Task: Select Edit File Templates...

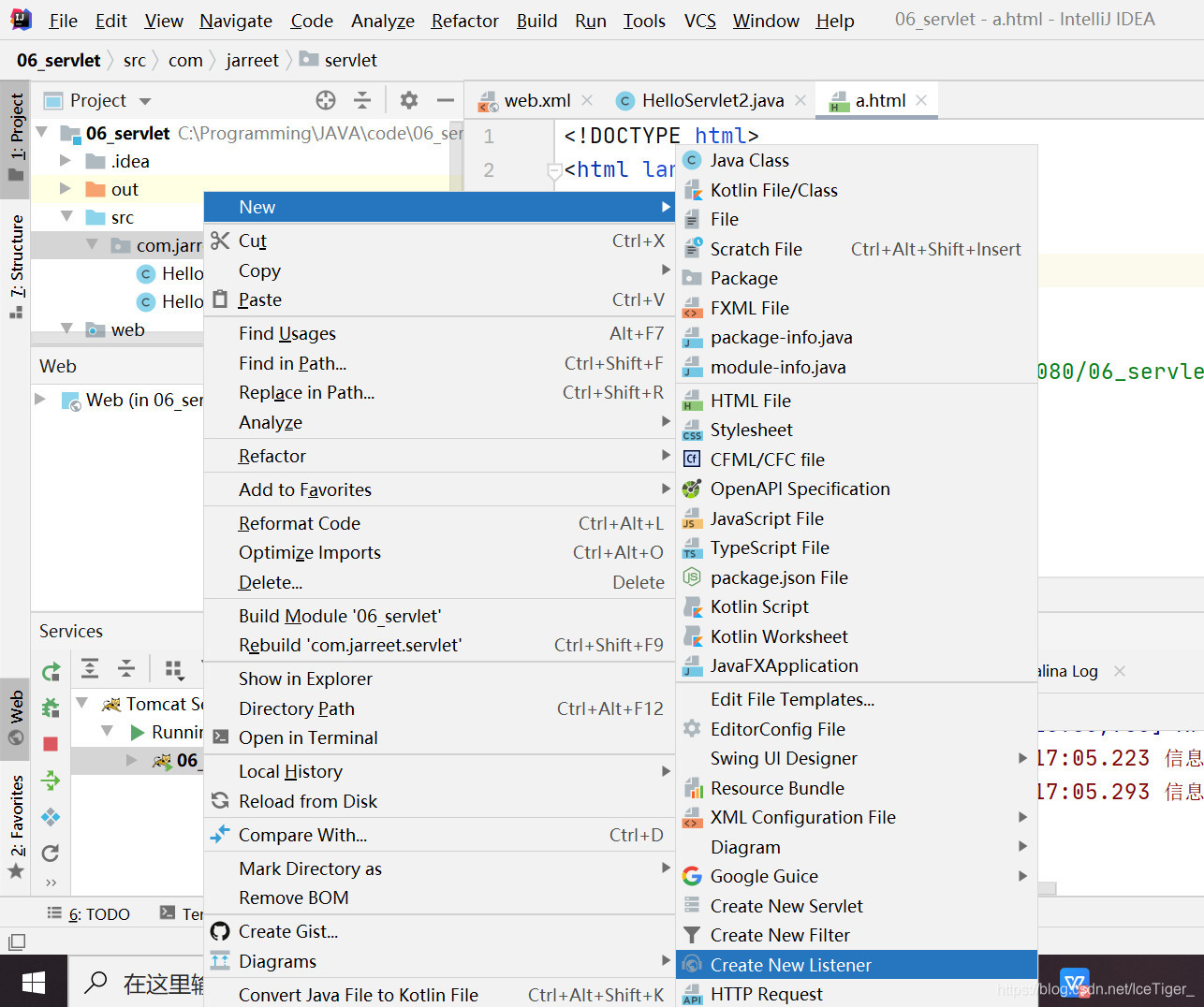Action: (x=857, y=699)
